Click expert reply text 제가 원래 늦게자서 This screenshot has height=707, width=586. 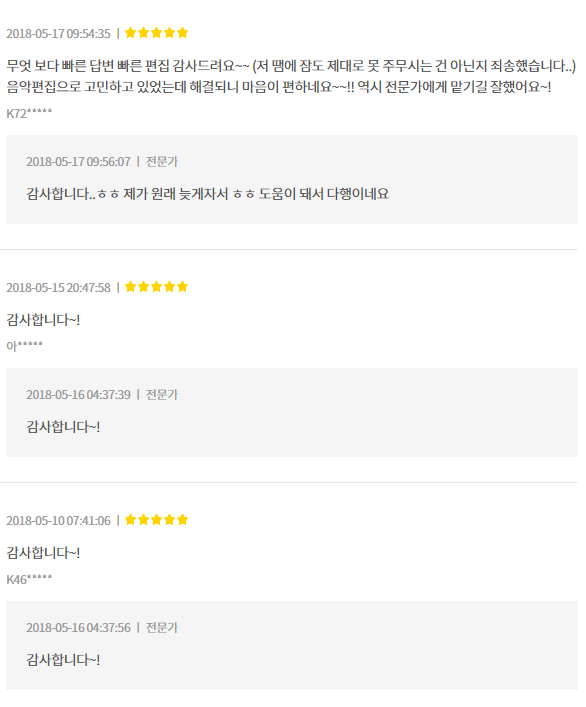[x=176, y=194]
